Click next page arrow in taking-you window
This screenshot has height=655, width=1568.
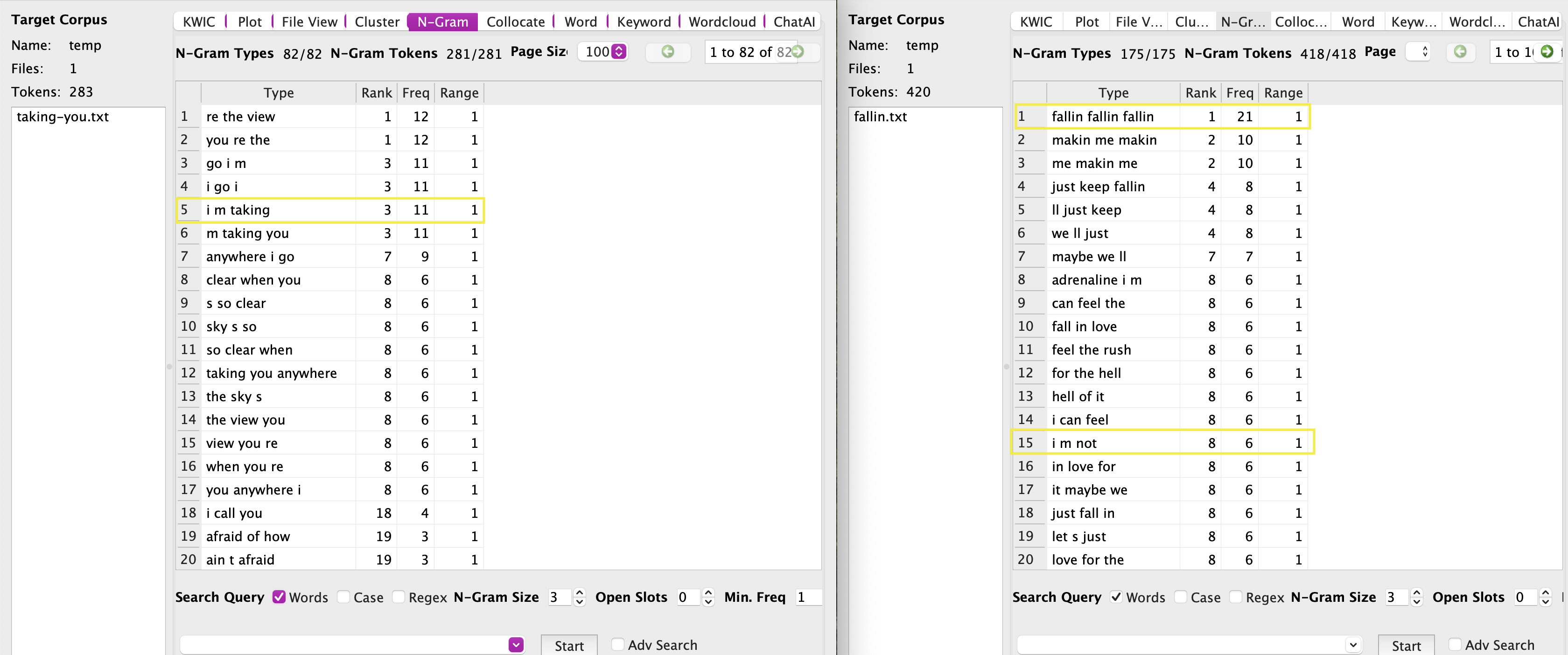(x=798, y=52)
